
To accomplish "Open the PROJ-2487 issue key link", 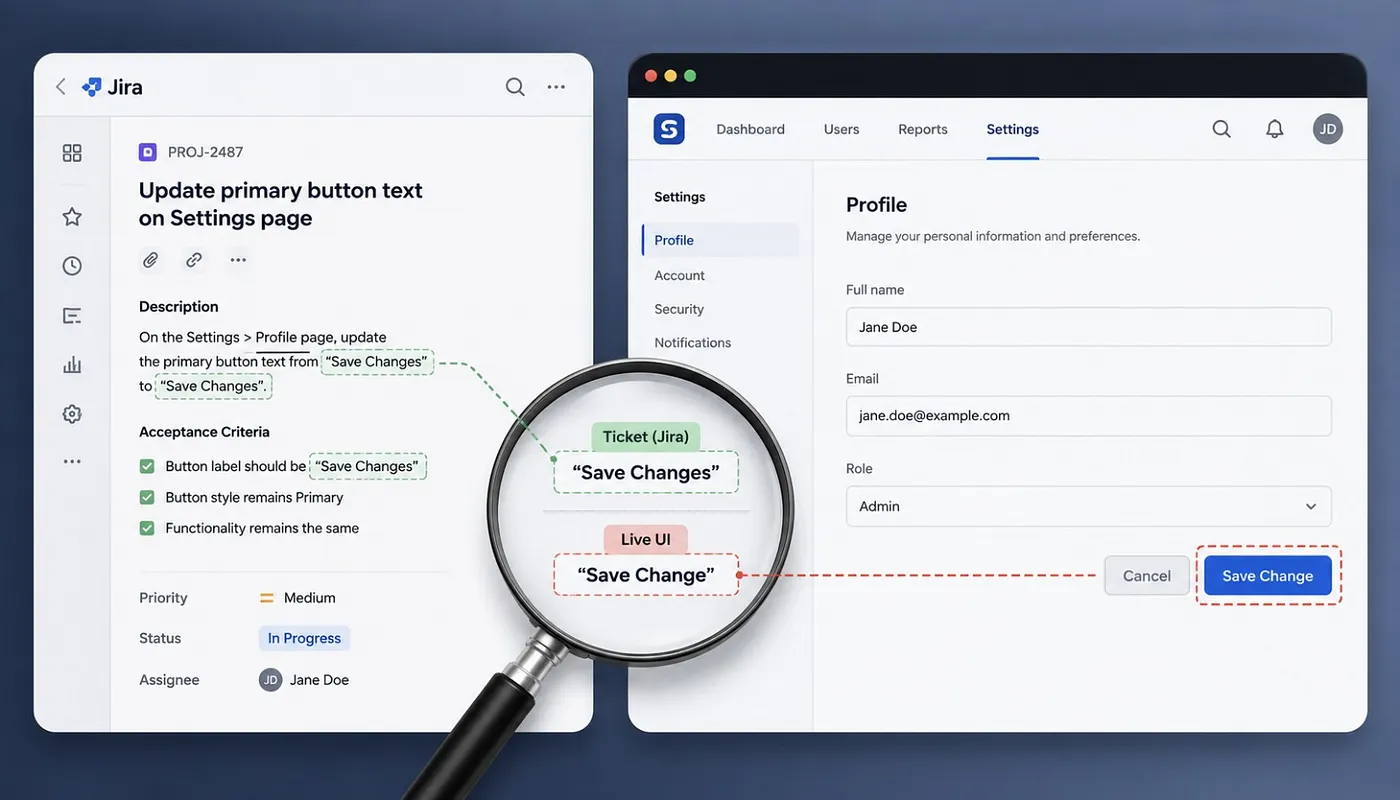I will pos(205,152).
